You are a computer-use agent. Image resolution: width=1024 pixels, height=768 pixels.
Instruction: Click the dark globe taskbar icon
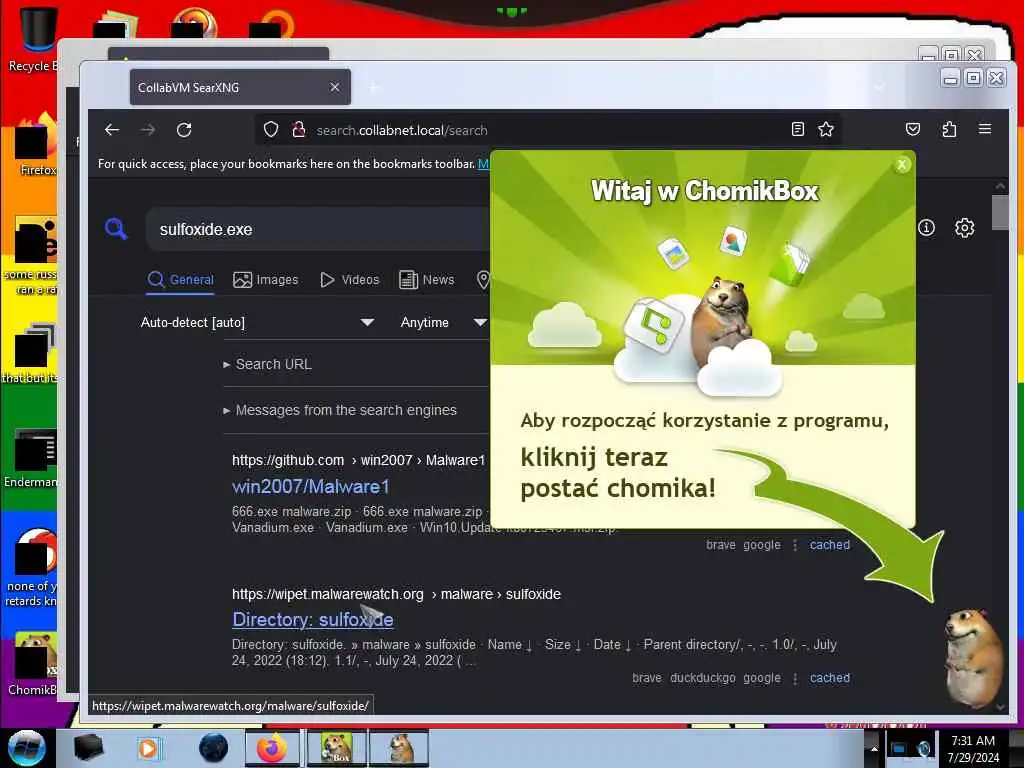(214, 748)
